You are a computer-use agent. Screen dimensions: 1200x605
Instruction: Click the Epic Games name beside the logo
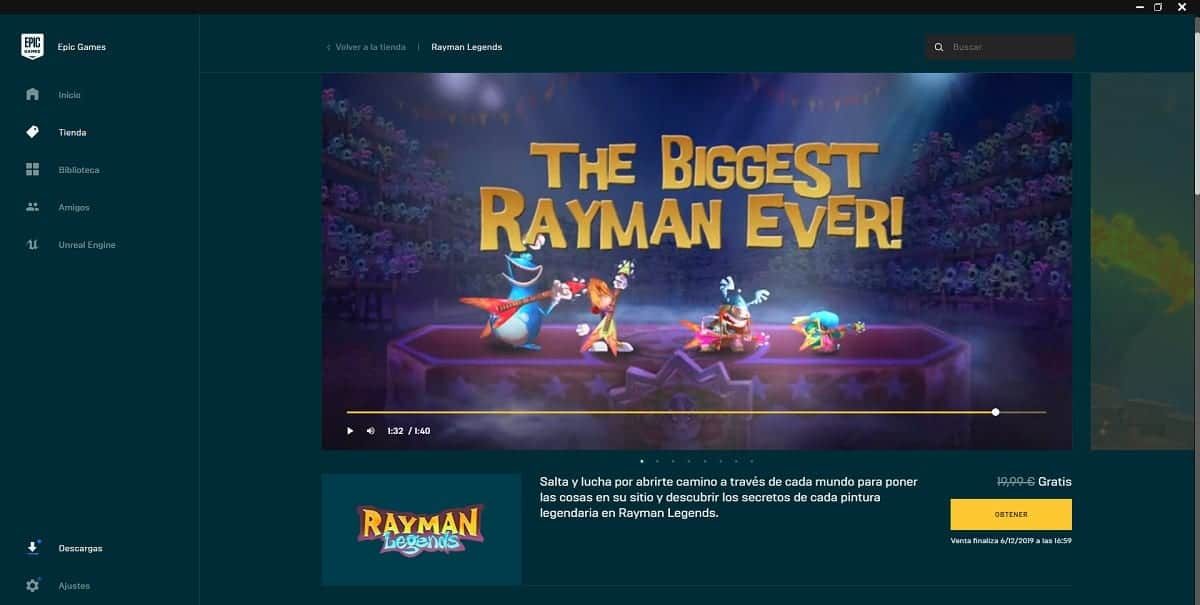(81, 47)
